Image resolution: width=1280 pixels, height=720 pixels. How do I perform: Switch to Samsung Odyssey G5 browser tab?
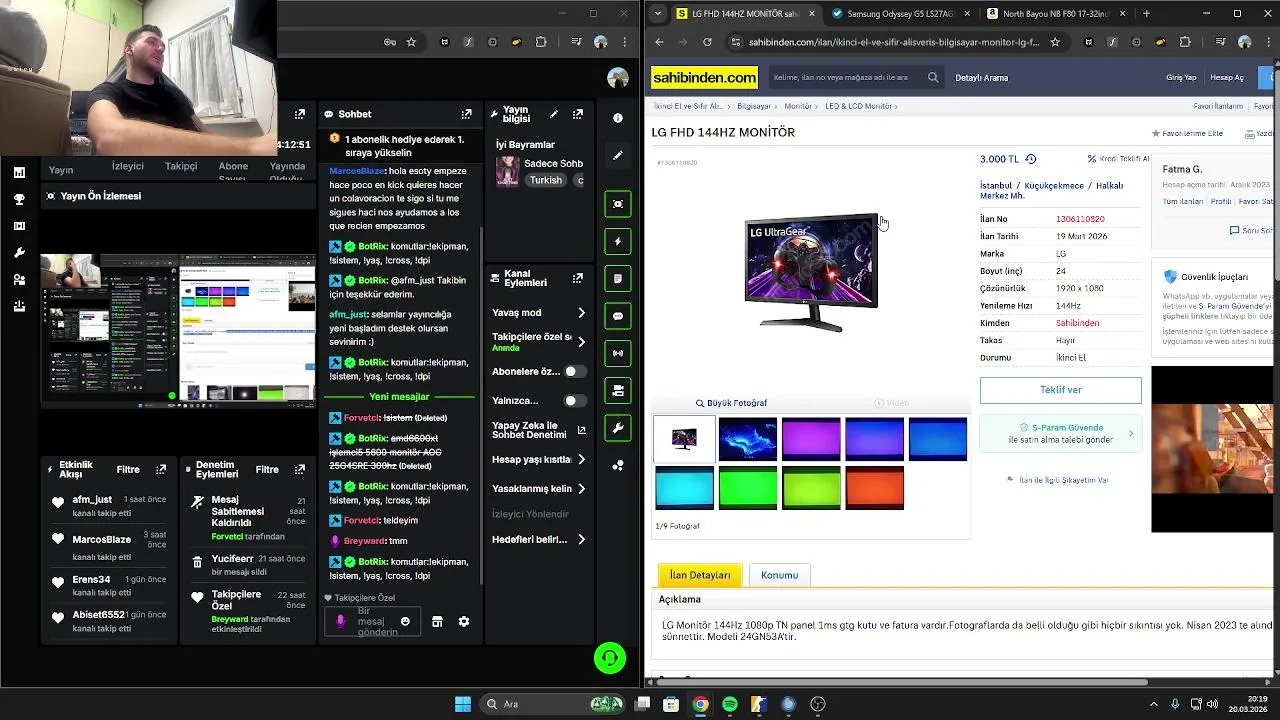click(x=898, y=14)
